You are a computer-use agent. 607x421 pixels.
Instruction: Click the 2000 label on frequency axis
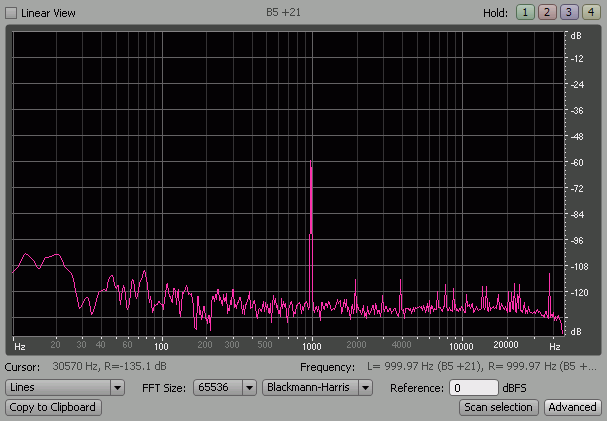point(356,345)
